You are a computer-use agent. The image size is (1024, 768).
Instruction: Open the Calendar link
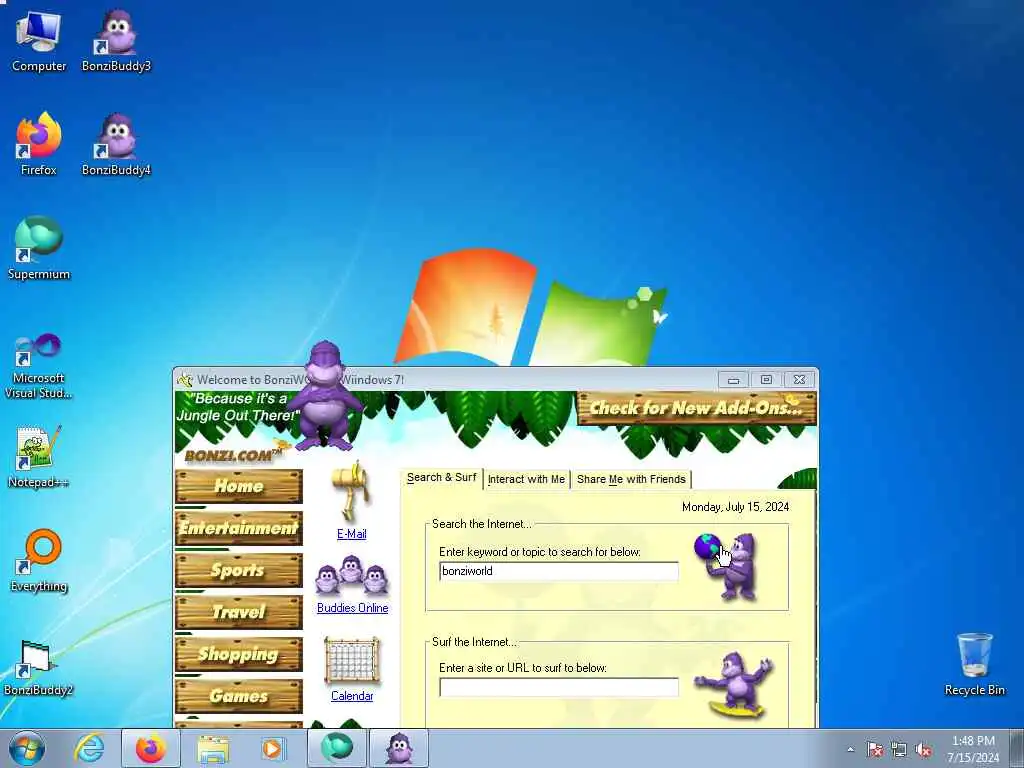352,696
